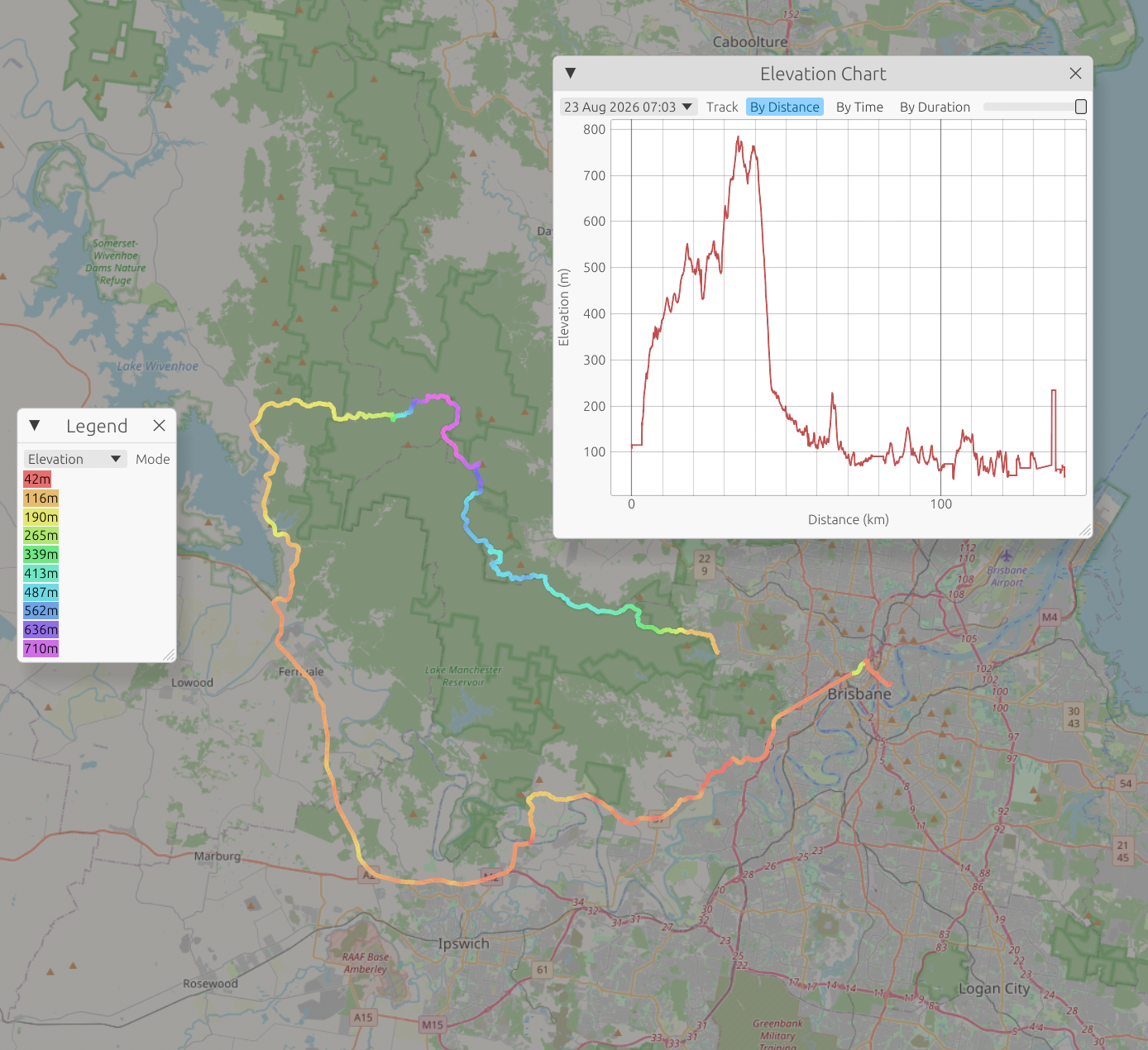
Task: Click the 61 road shield near Ipswich
Action: (x=542, y=970)
